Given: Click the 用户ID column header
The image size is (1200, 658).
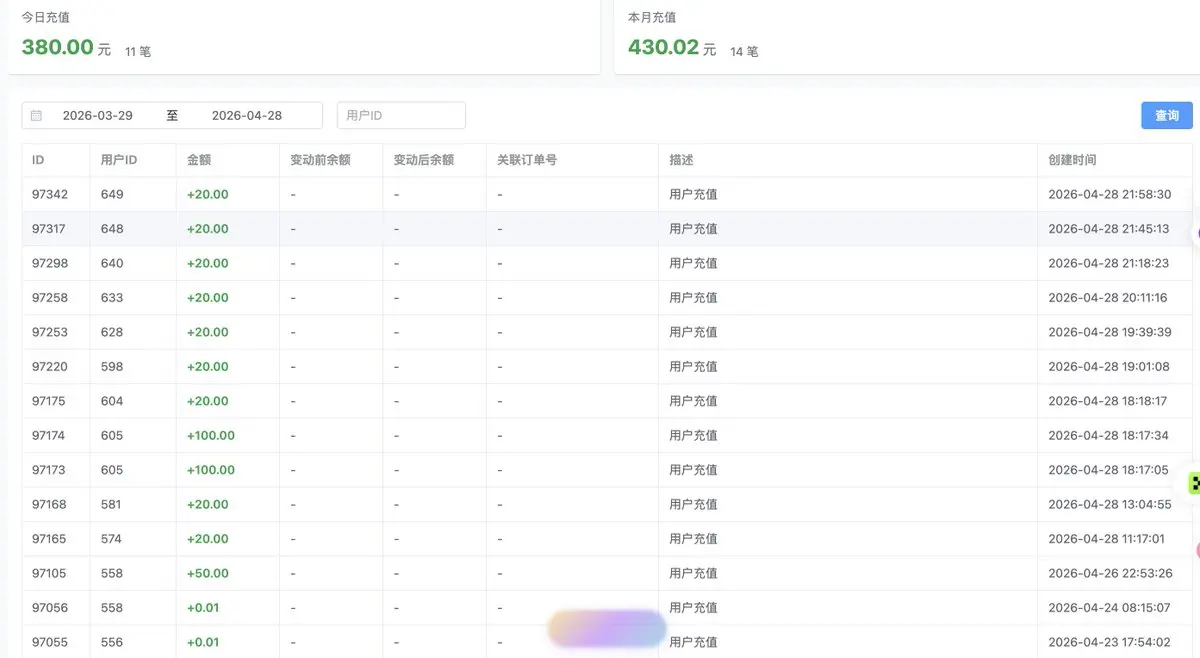Looking at the screenshot, I should tap(119, 160).
